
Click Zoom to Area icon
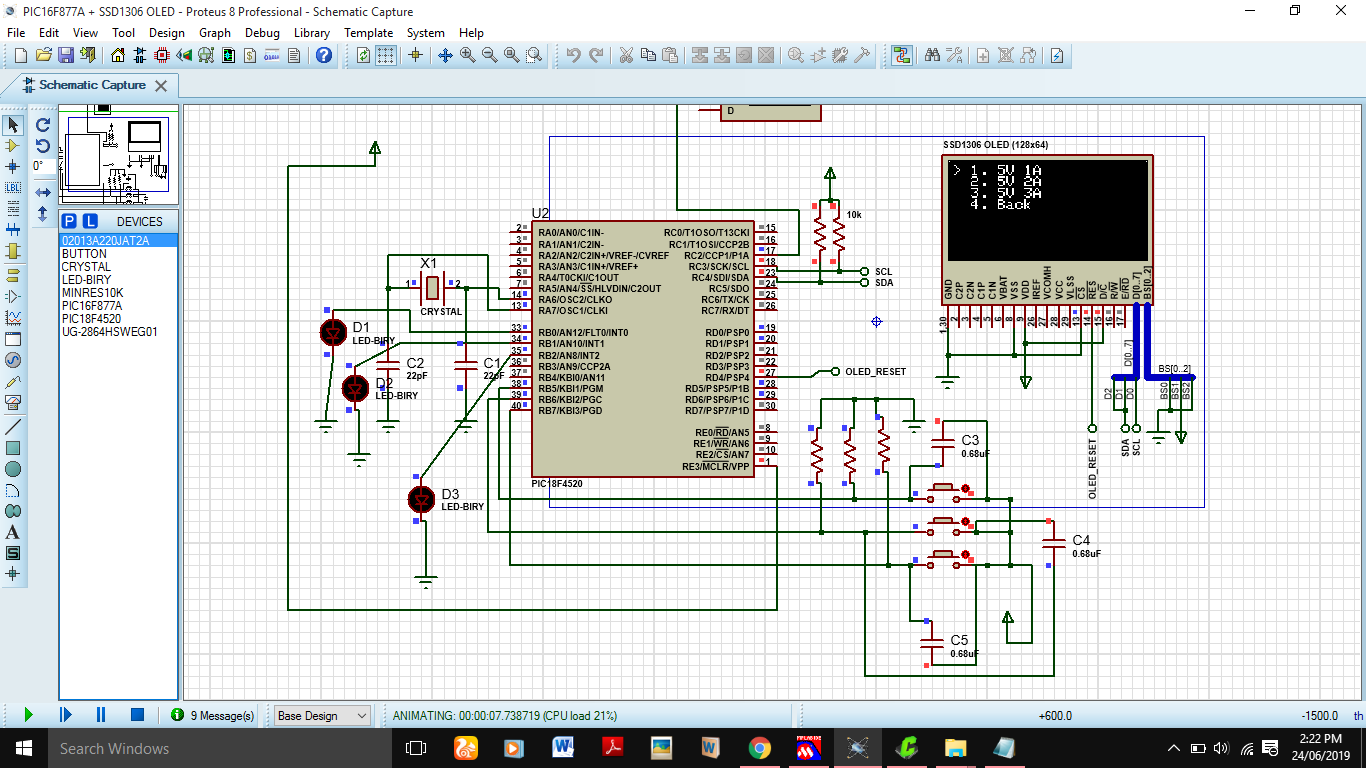(534, 55)
